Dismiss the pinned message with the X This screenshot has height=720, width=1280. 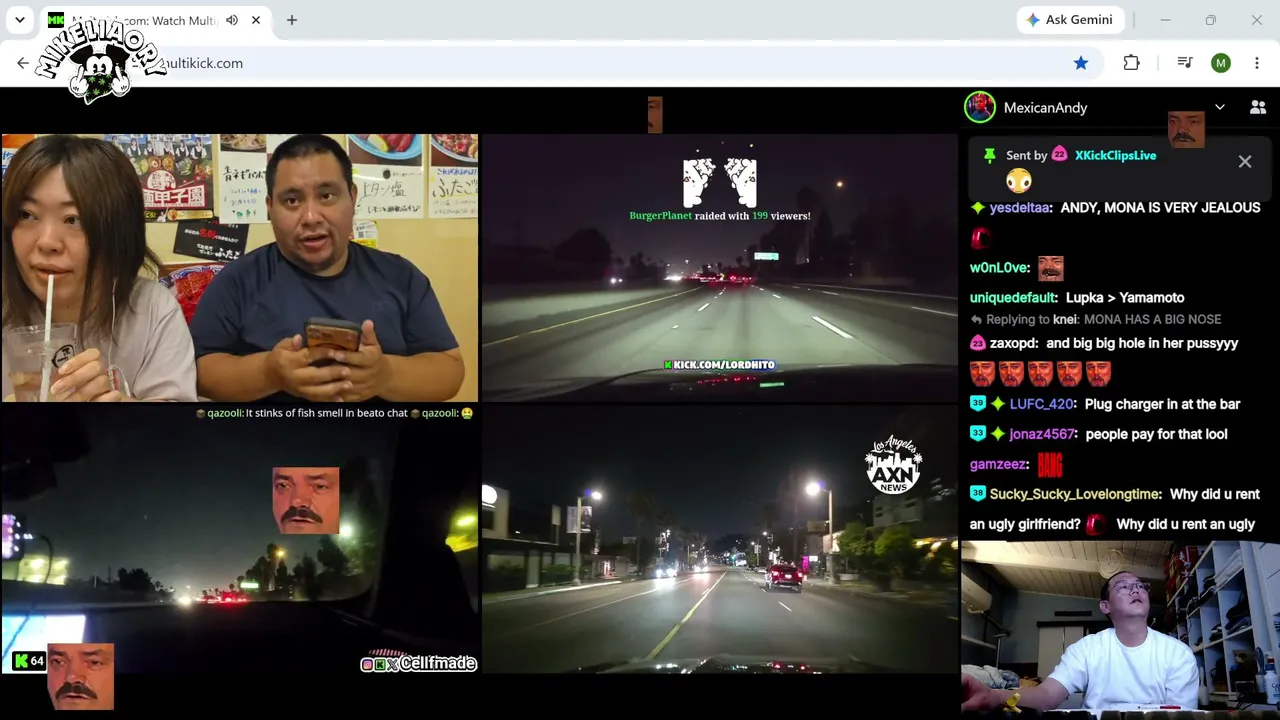pyautogui.click(x=1245, y=161)
